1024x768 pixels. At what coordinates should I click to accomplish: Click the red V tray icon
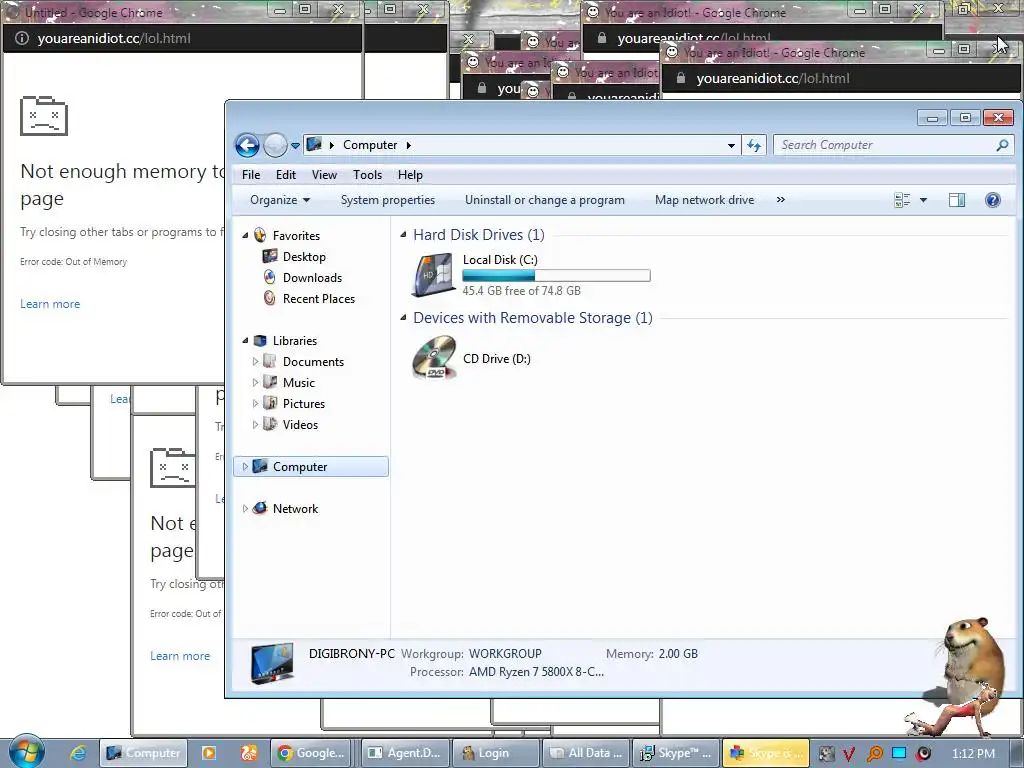[849, 754]
